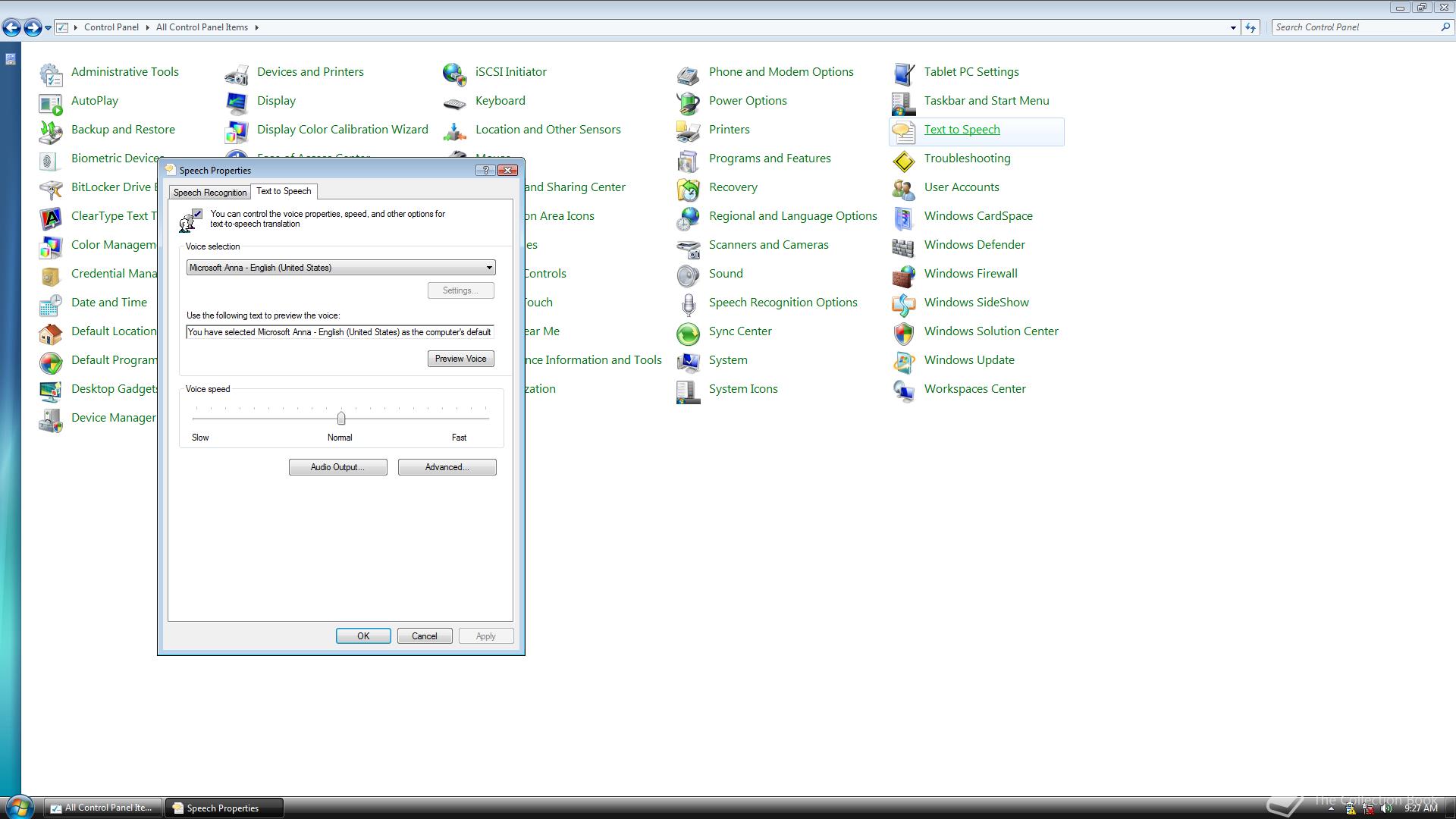This screenshot has height=819, width=1456.
Task: Click the Printers icon
Action: pos(689,132)
